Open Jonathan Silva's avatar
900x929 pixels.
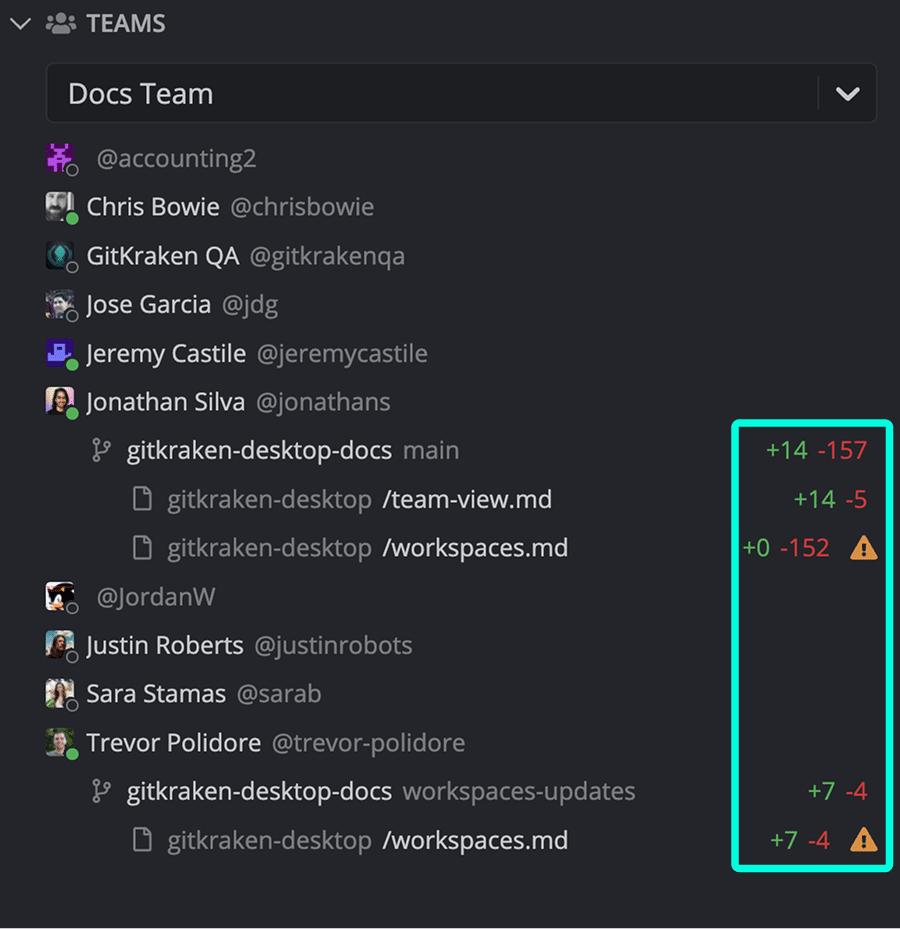pos(60,401)
